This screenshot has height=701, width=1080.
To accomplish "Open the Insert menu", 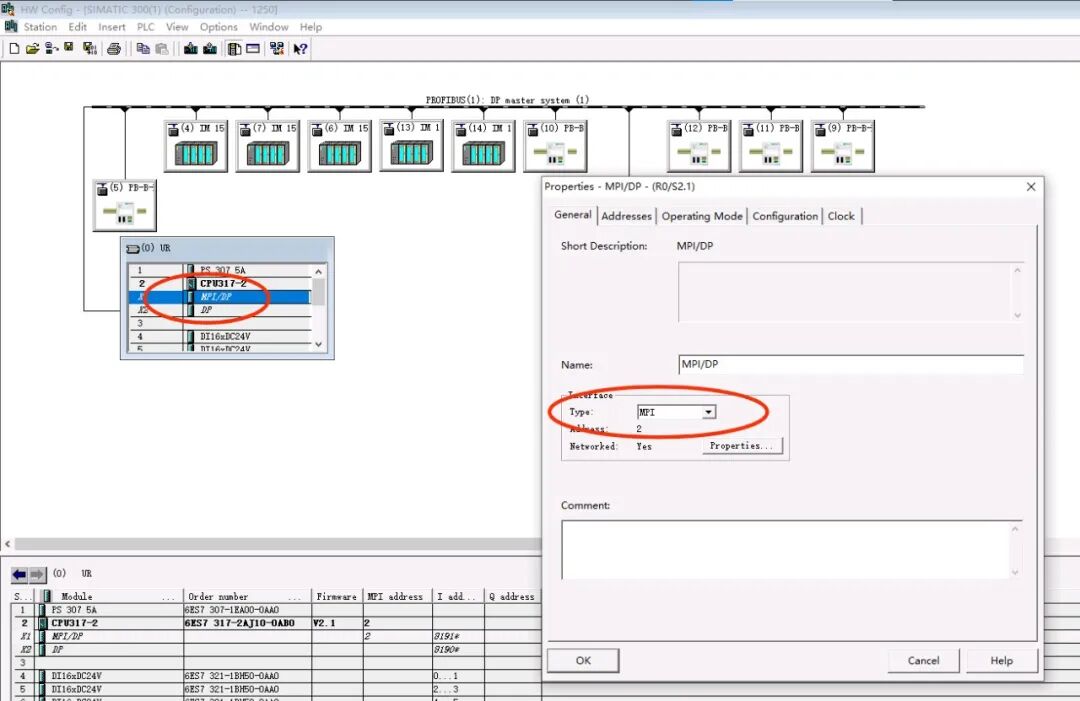I will [x=112, y=27].
